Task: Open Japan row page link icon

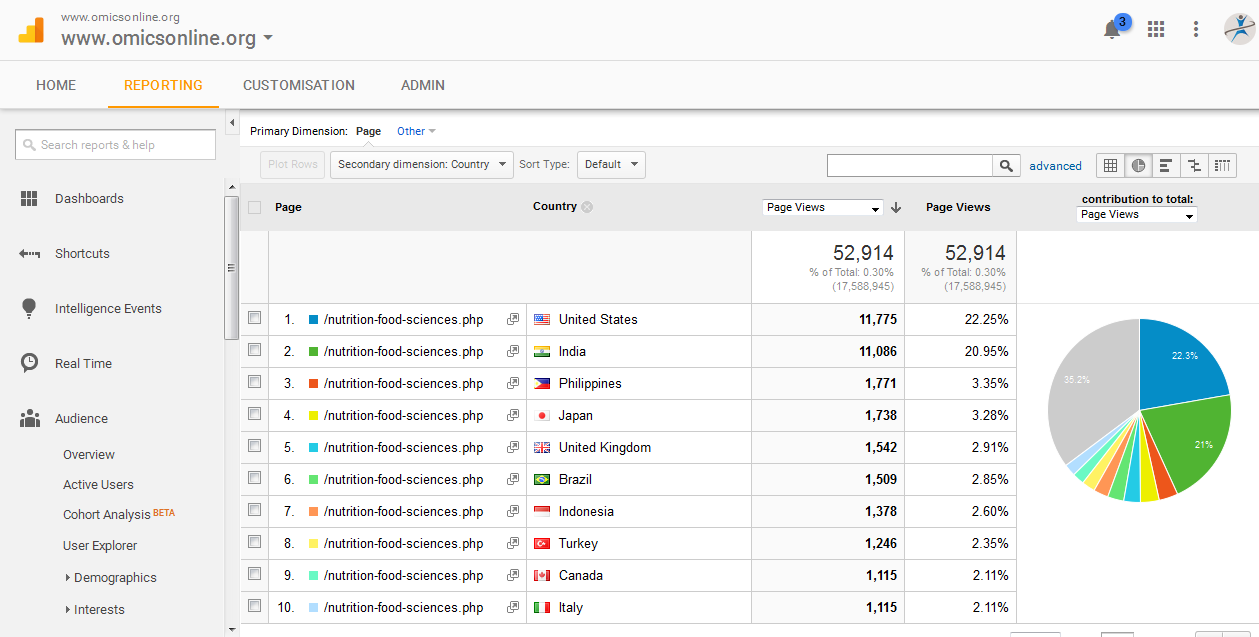Action: [x=513, y=416]
